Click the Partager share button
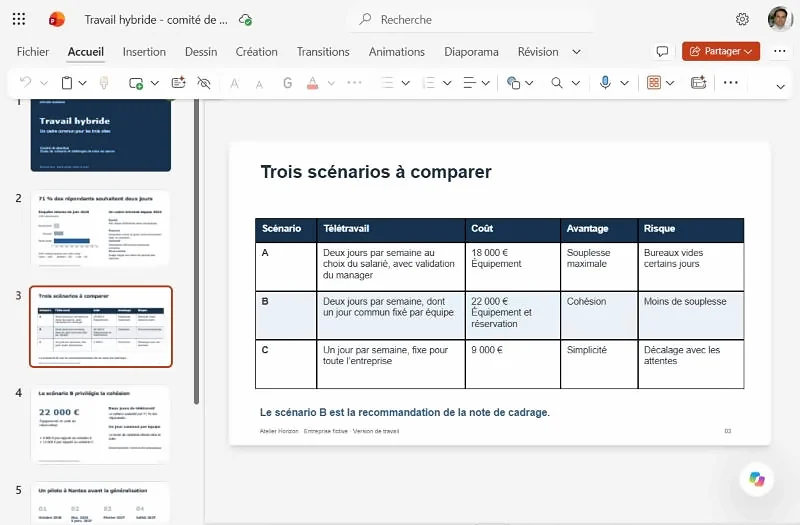 coord(720,52)
